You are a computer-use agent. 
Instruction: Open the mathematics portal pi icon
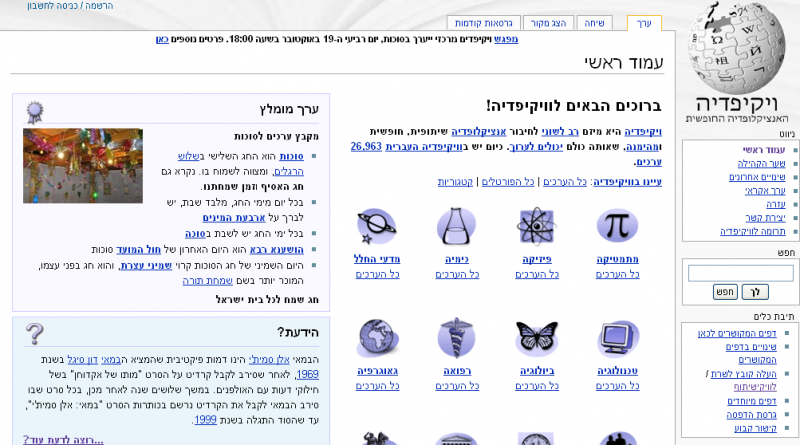[617, 226]
